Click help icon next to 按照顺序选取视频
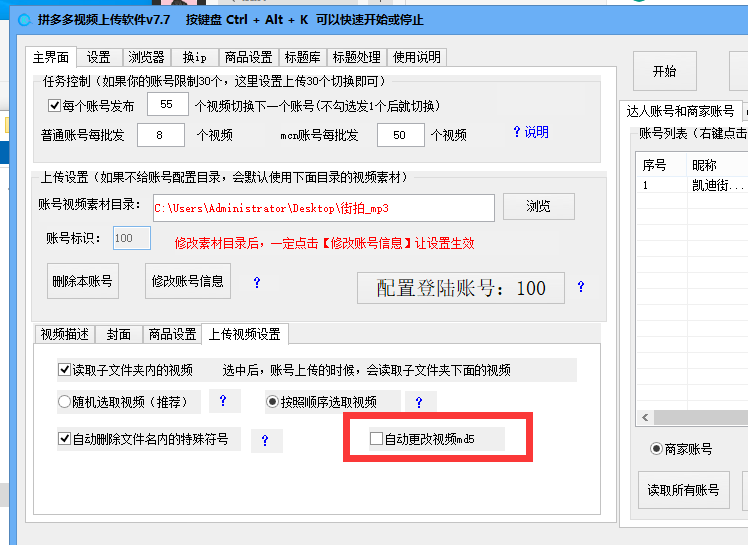 click(418, 402)
